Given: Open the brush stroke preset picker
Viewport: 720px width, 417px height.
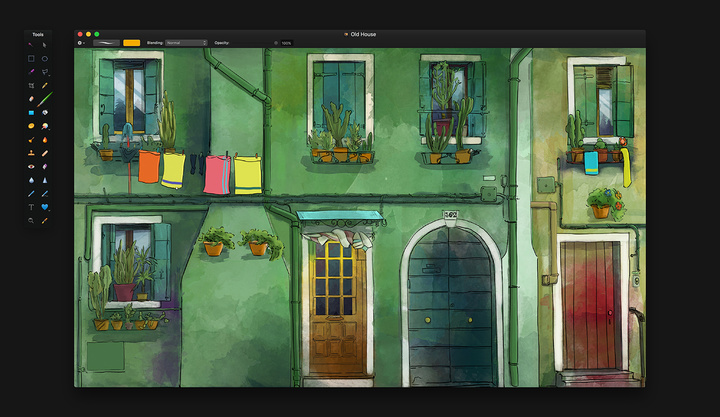Looking at the screenshot, I should pyautogui.click(x=106, y=43).
